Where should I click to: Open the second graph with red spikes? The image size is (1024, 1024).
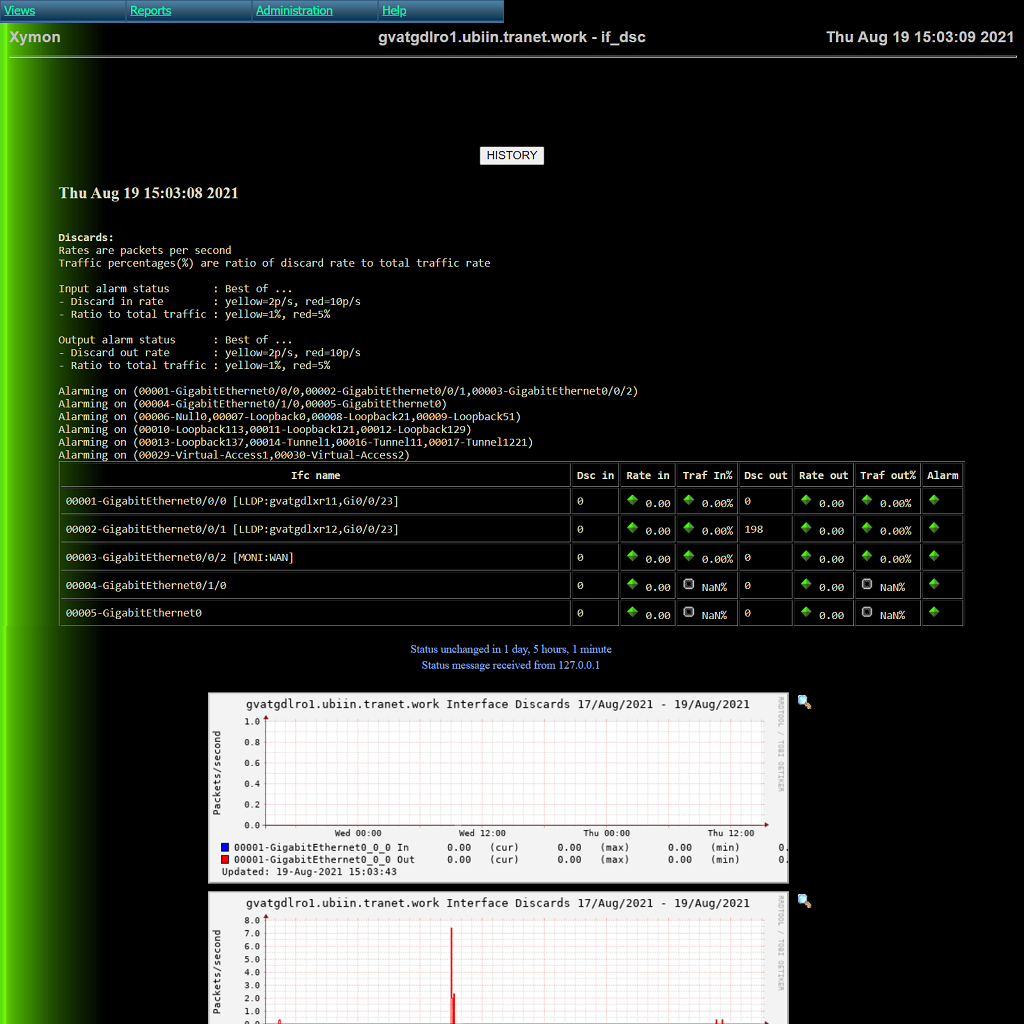pos(498,960)
